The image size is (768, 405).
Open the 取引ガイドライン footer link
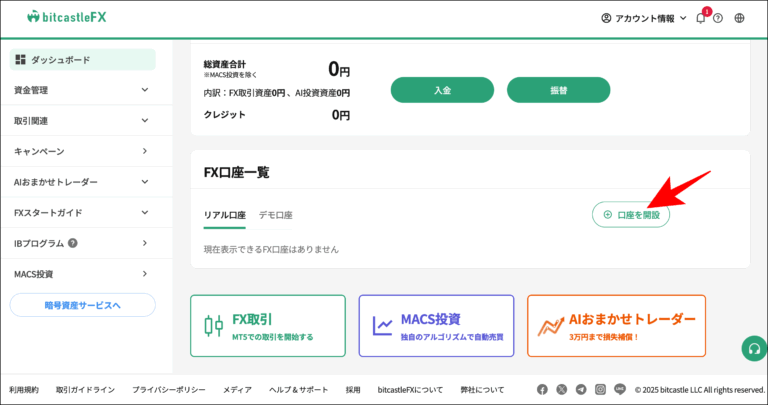coord(85,390)
